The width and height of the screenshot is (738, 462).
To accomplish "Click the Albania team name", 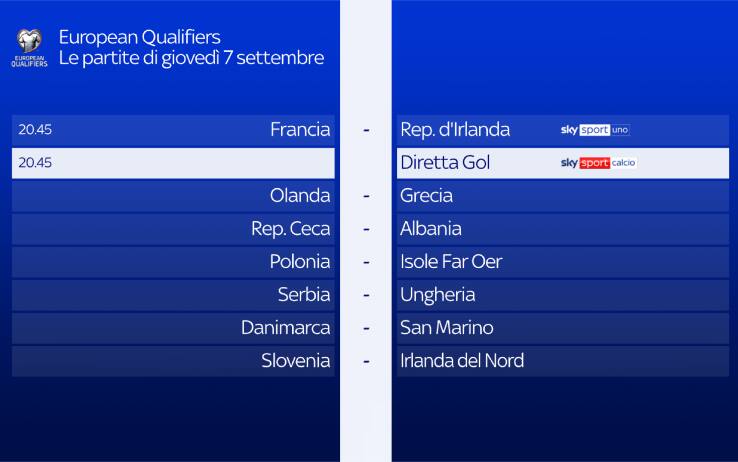I will coord(431,229).
